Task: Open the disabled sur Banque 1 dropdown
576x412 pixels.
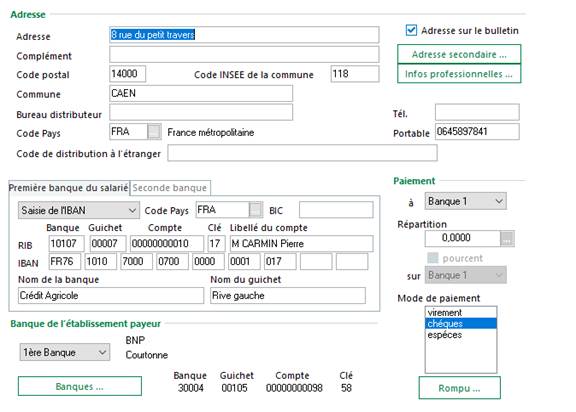Action: 465,275
